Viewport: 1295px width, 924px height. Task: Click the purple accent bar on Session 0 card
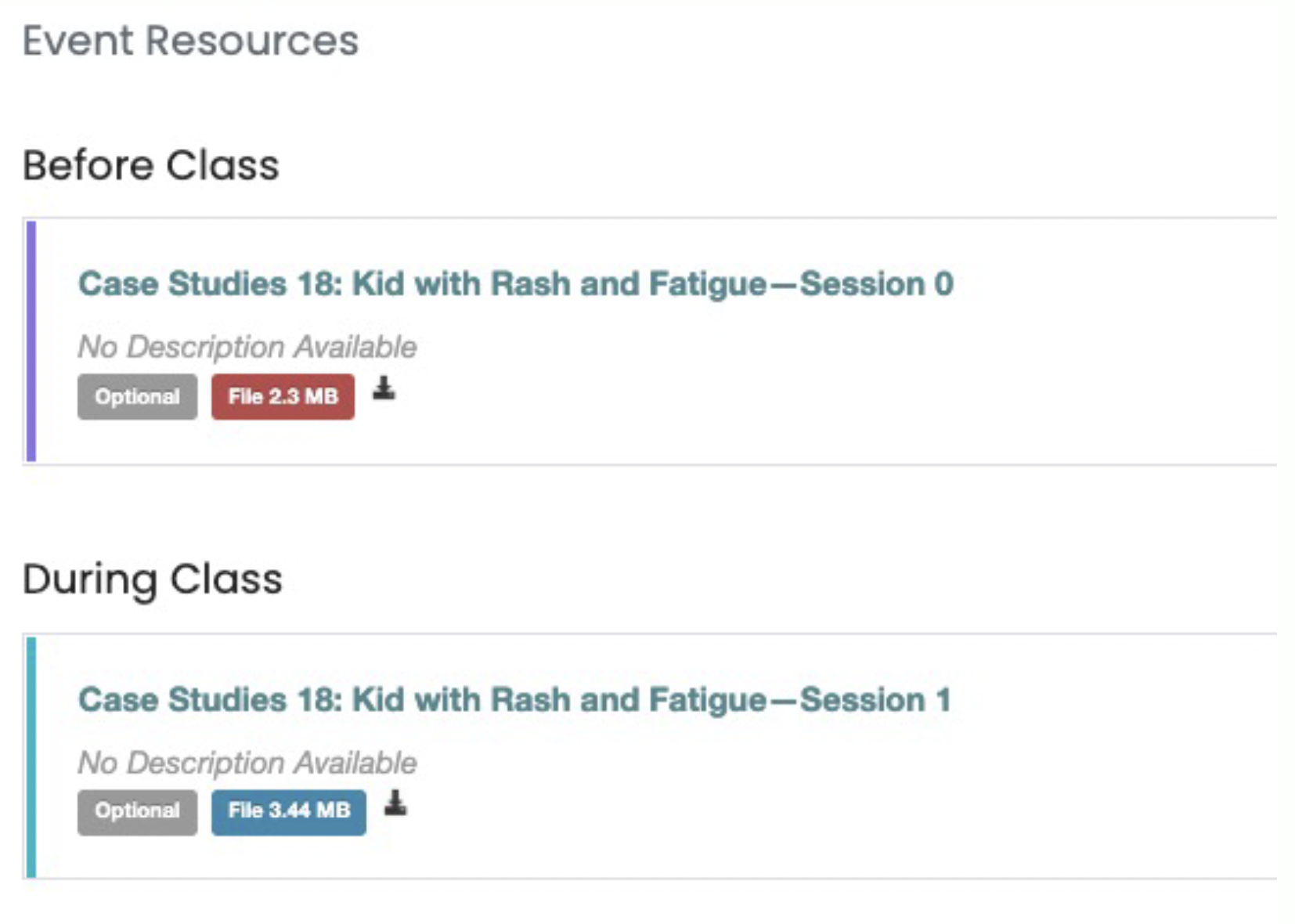pos(32,337)
